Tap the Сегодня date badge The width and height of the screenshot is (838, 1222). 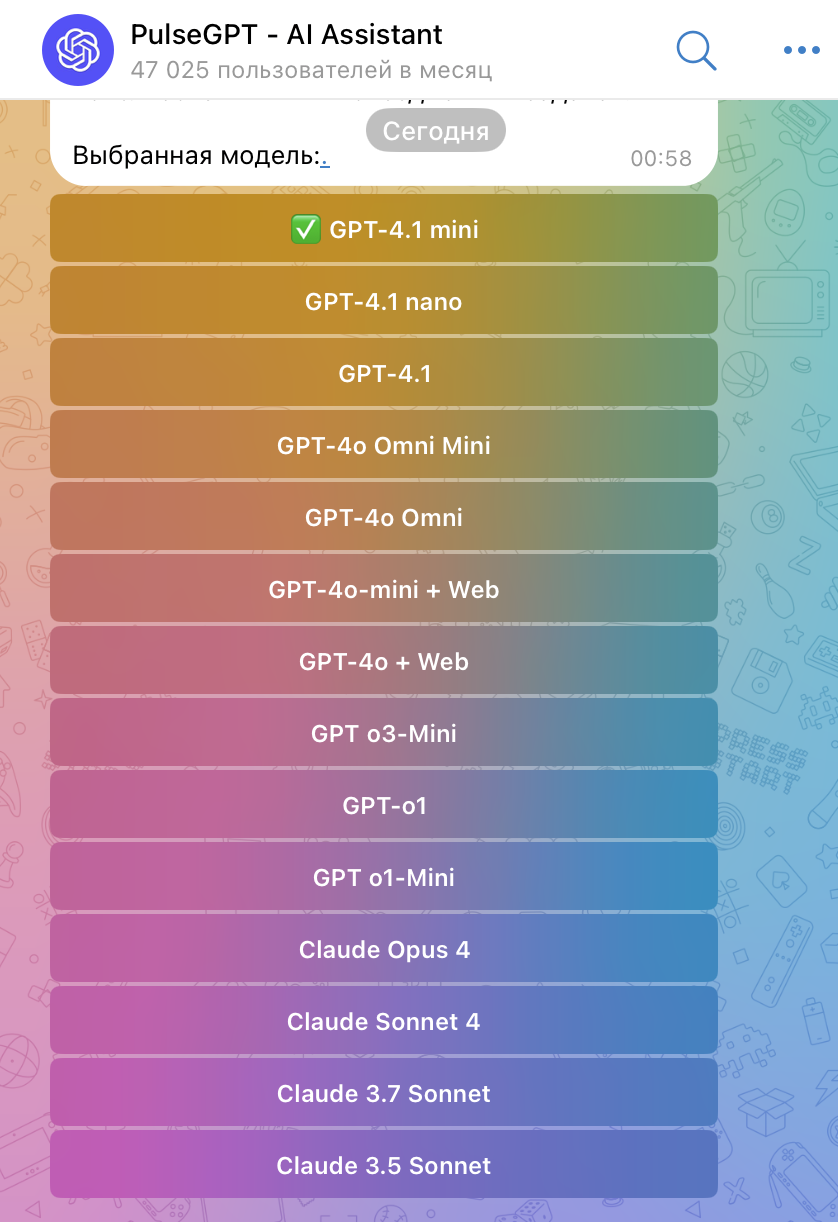(x=436, y=131)
